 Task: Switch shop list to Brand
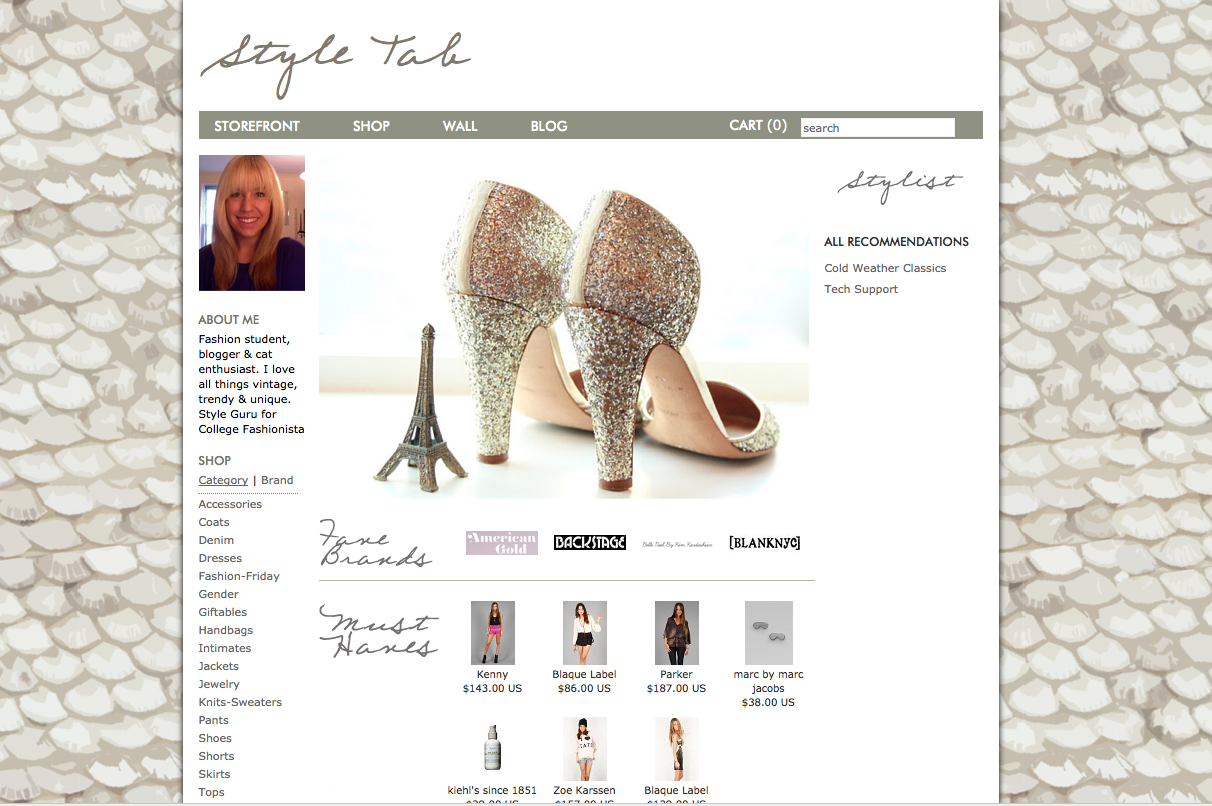click(x=277, y=480)
